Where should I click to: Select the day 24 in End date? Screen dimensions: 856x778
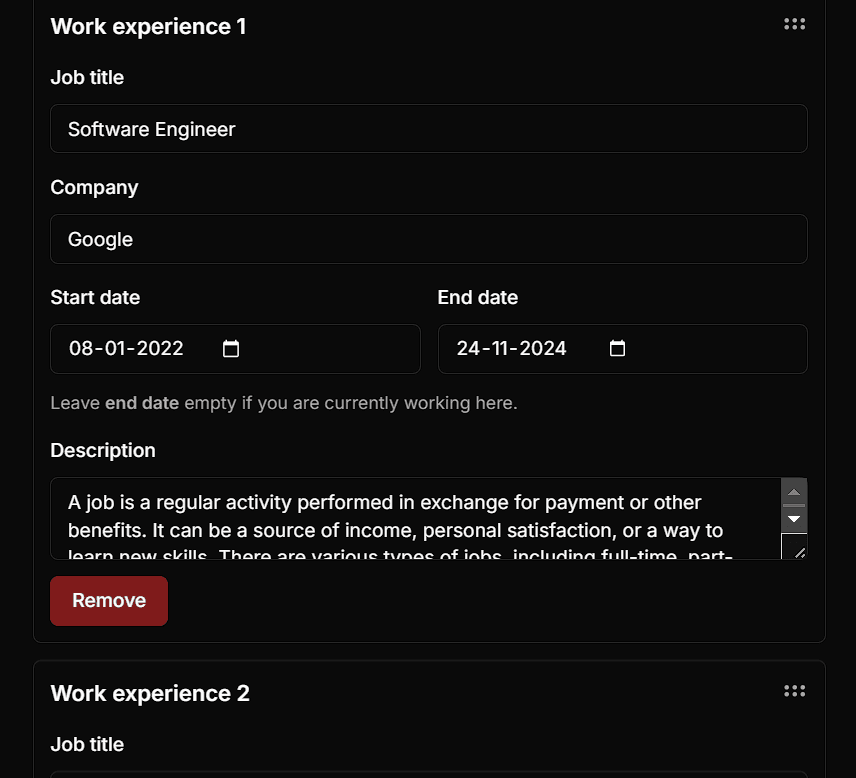[x=468, y=349]
